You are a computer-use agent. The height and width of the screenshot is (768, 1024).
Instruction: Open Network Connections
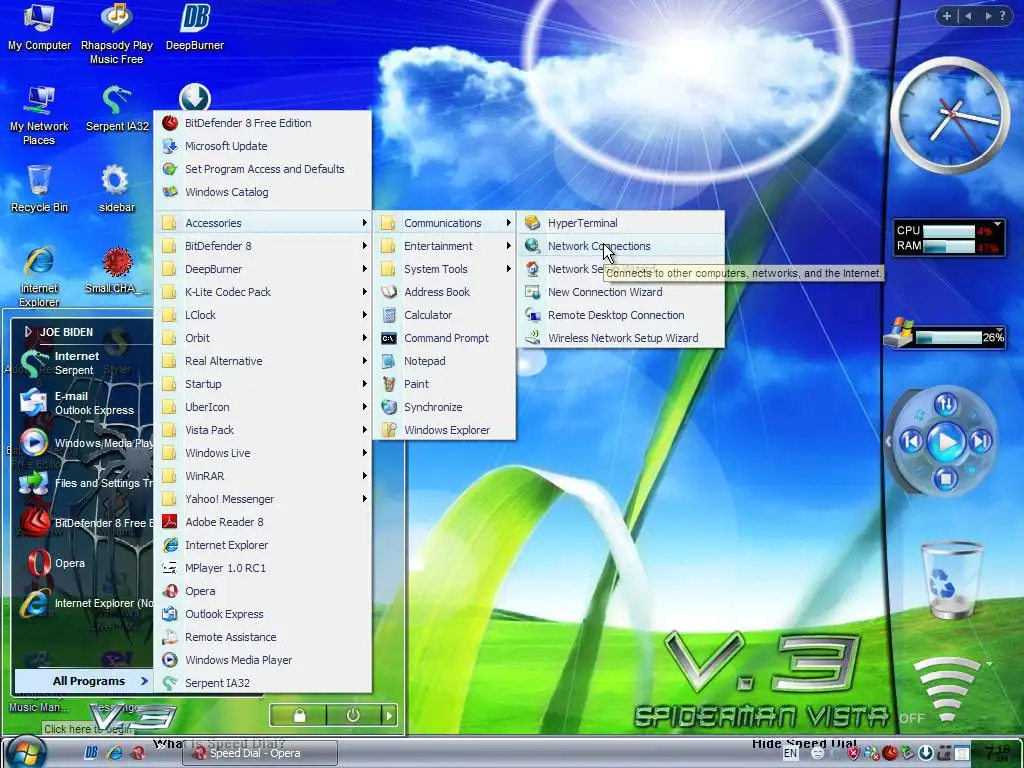pyautogui.click(x=621, y=246)
